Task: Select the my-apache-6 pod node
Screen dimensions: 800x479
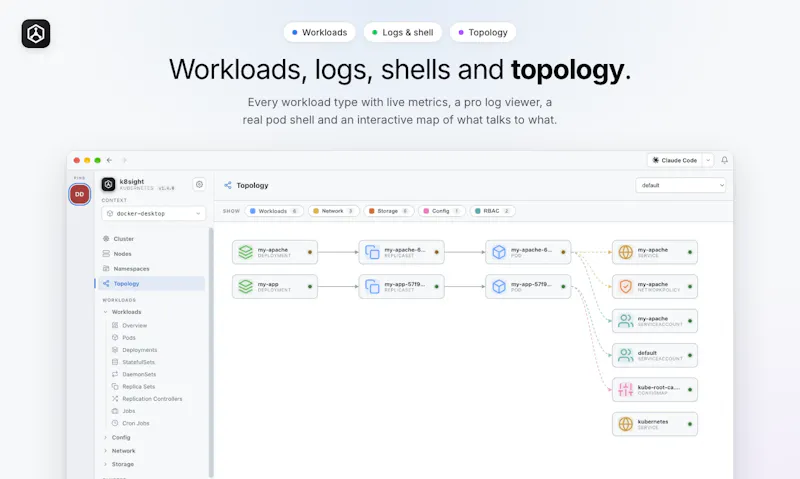Action: pos(528,252)
